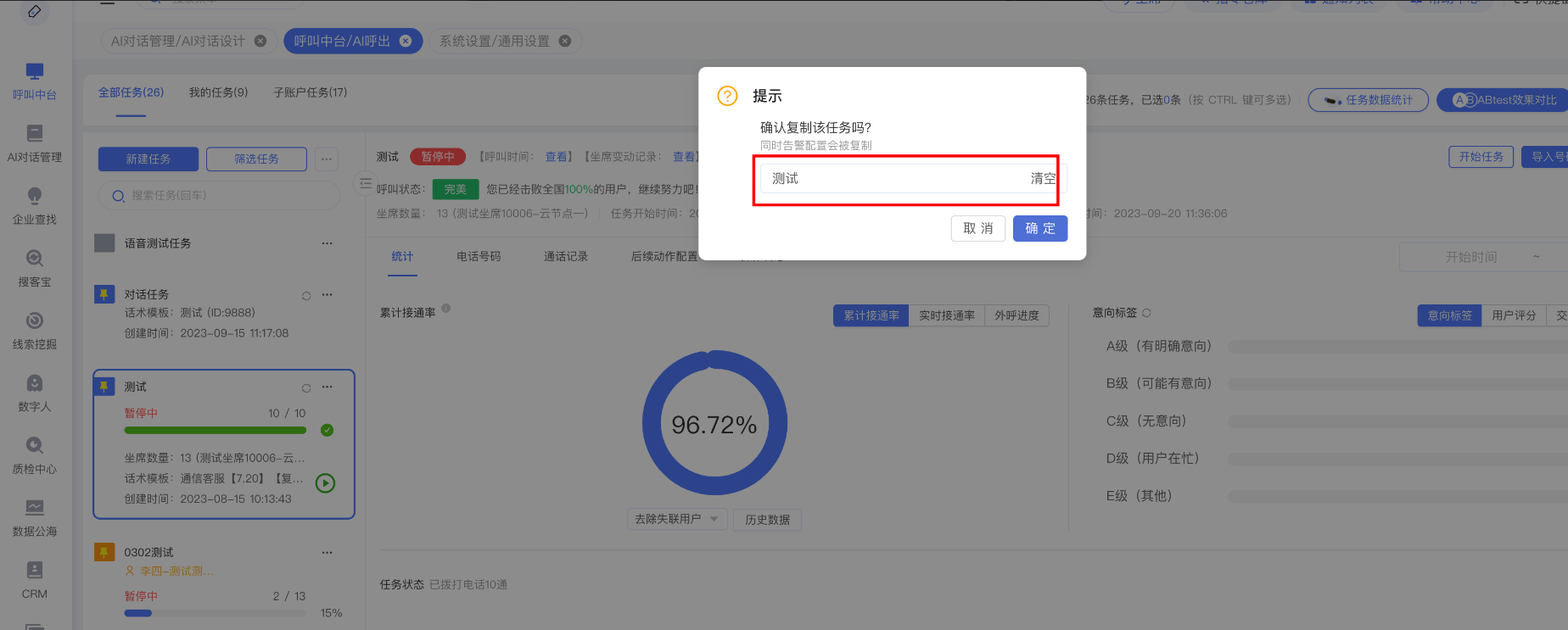Open AI对话管理 sidebar icon

point(34,143)
